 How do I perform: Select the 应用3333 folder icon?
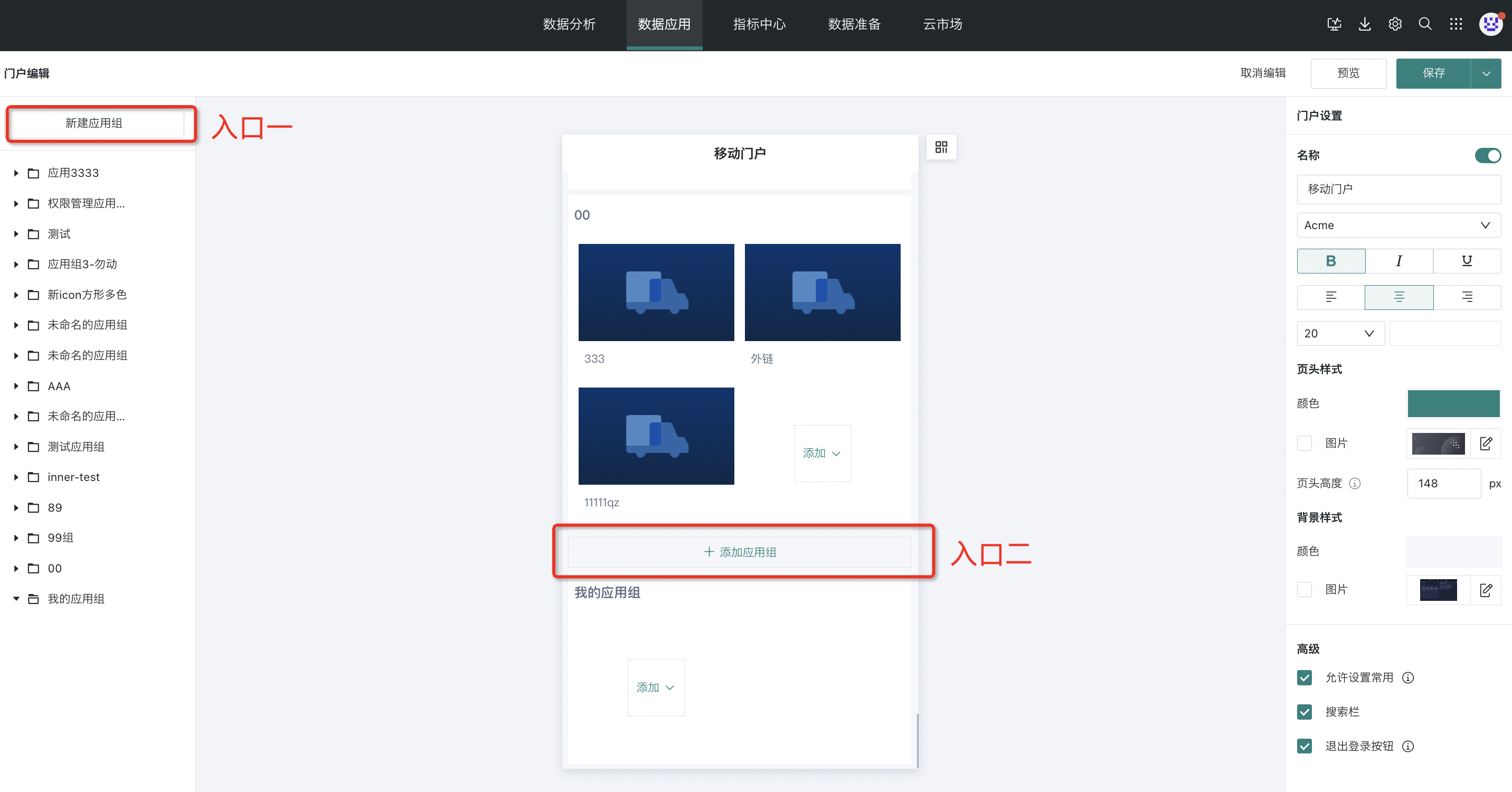pos(34,173)
